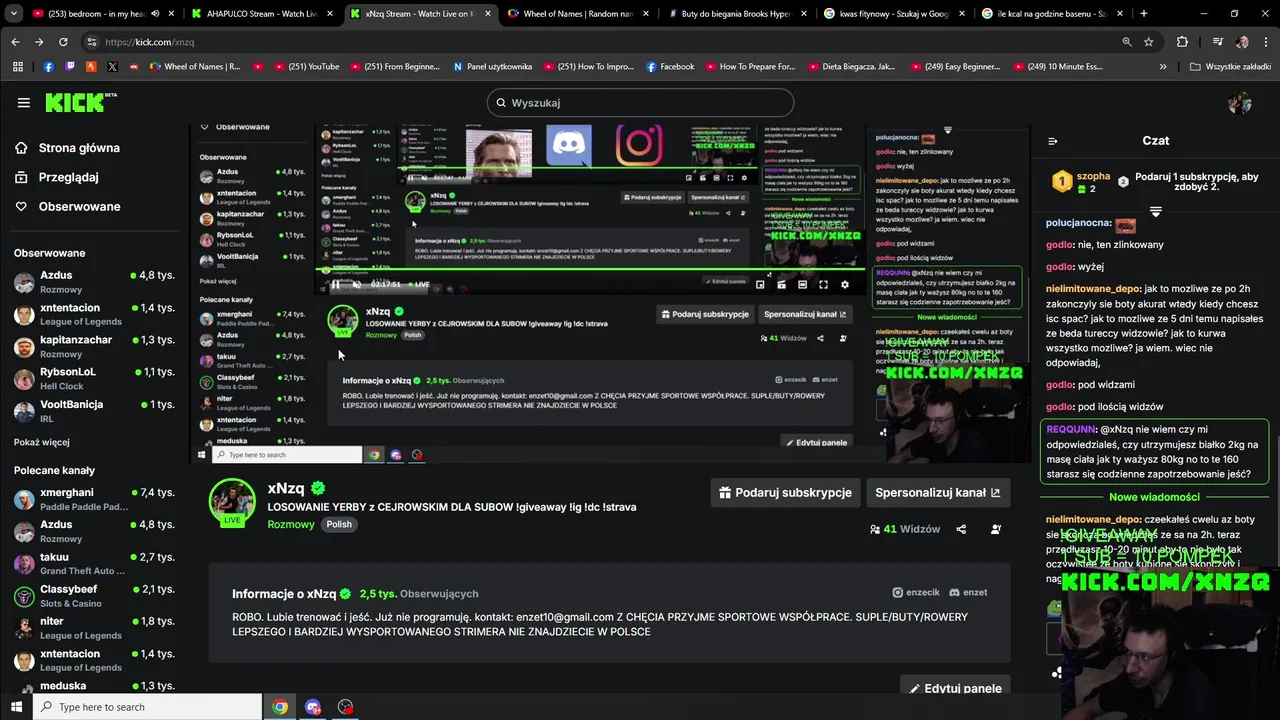Switch to ile kcal na godzine tab
Viewport: 1280px width, 720px height.
pyautogui.click(x=1052, y=14)
